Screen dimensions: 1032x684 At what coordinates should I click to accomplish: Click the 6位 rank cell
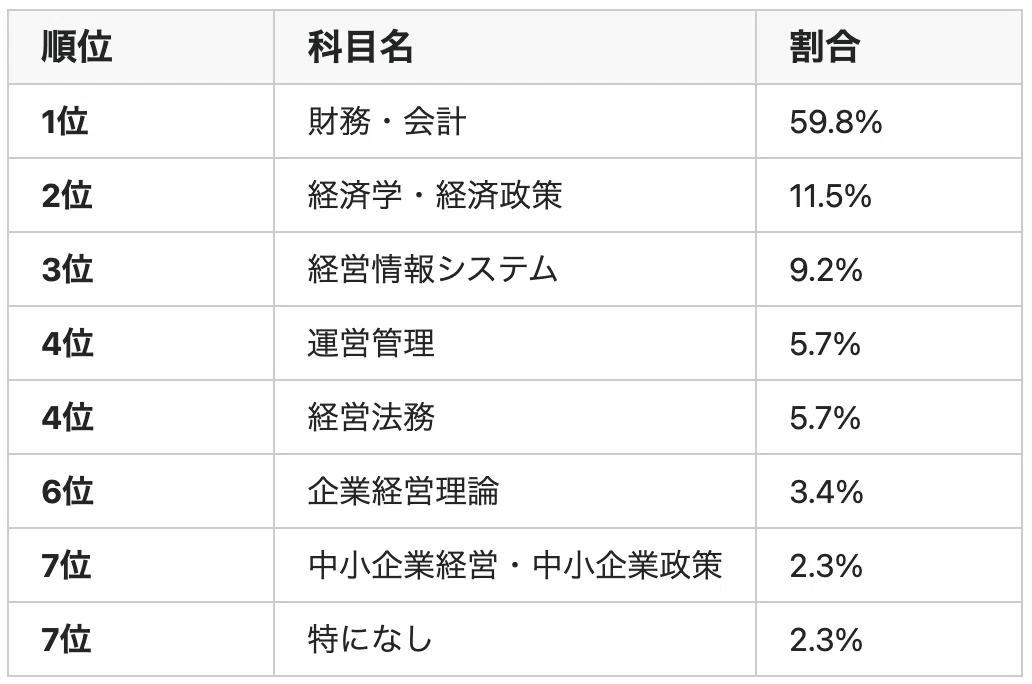(x=141, y=491)
